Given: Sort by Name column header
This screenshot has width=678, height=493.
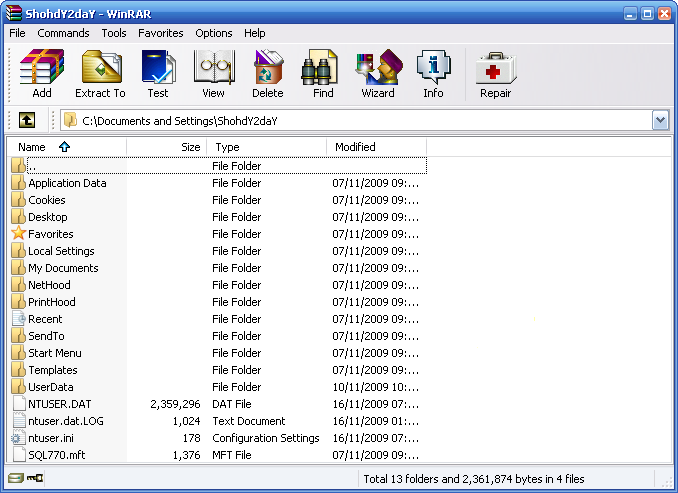Looking at the screenshot, I should point(67,147).
